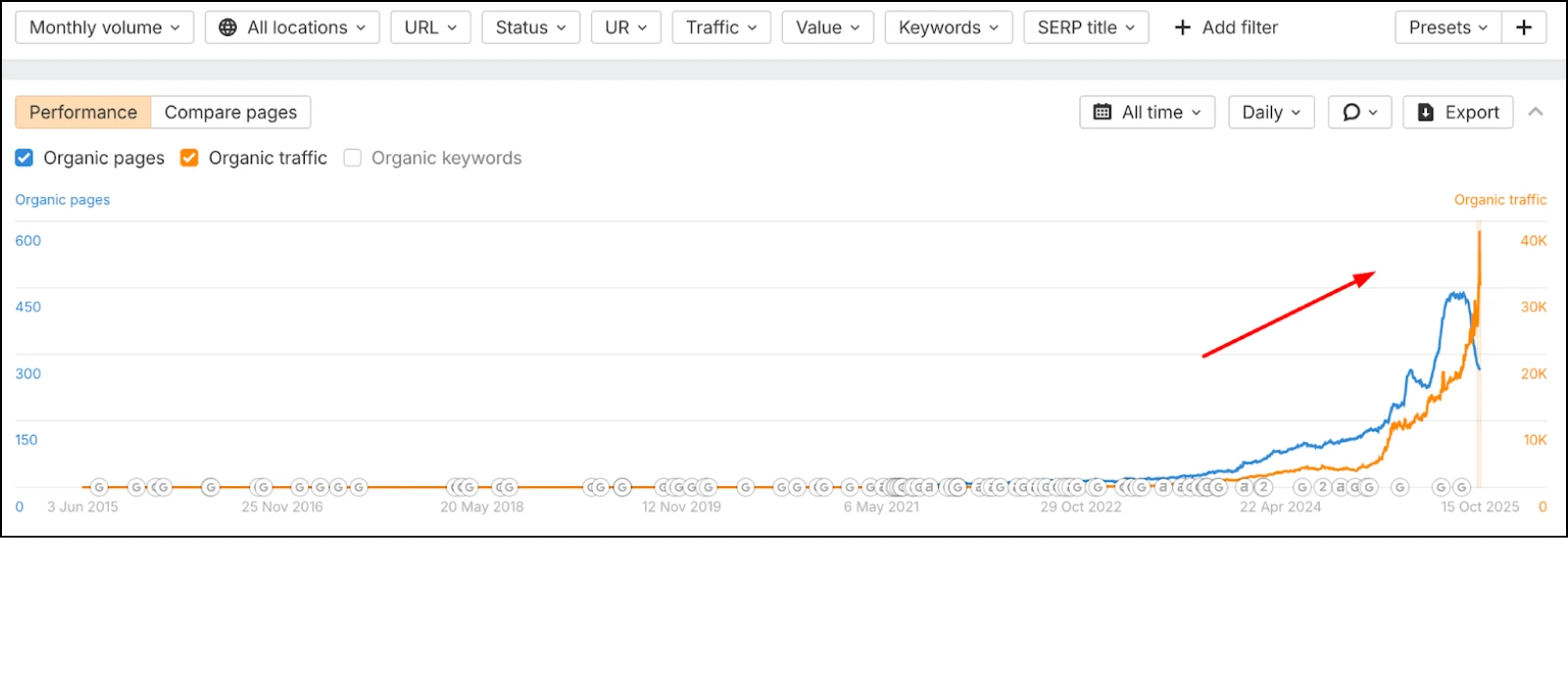This screenshot has height=686, width=1568.
Task: Open the All time date range picker
Action: point(1148,112)
